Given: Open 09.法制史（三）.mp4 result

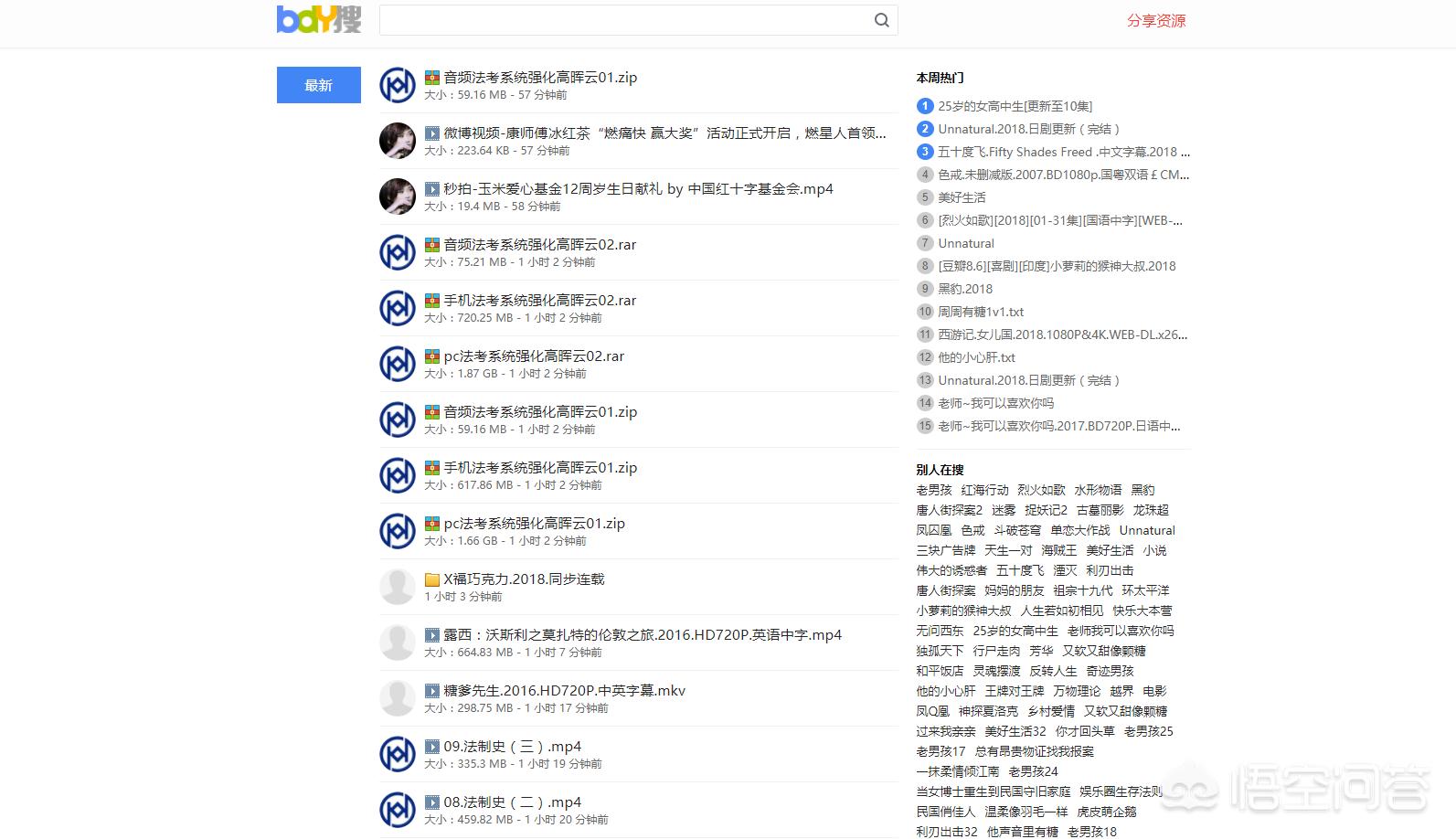Looking at the screenshot, I should [513, 747].
